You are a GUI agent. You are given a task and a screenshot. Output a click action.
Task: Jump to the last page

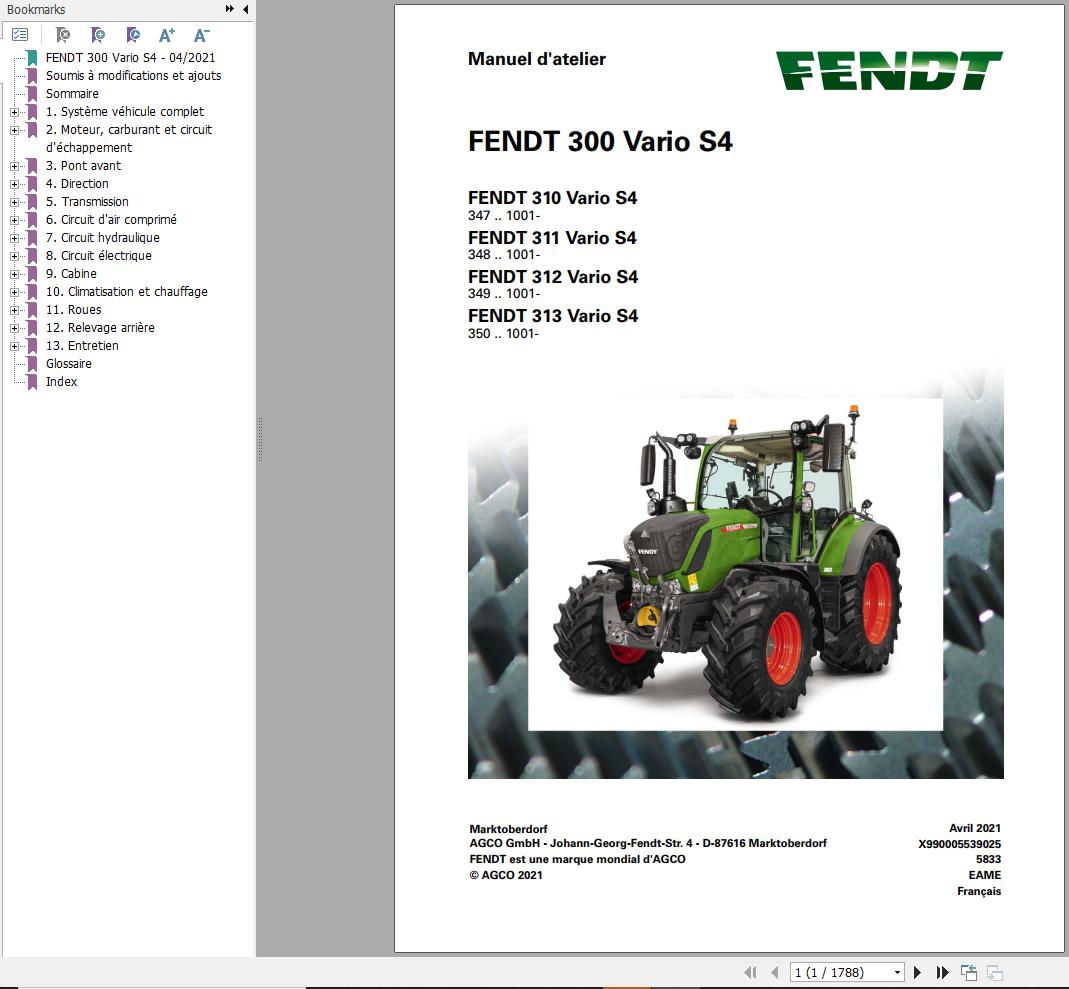point(942,973)
